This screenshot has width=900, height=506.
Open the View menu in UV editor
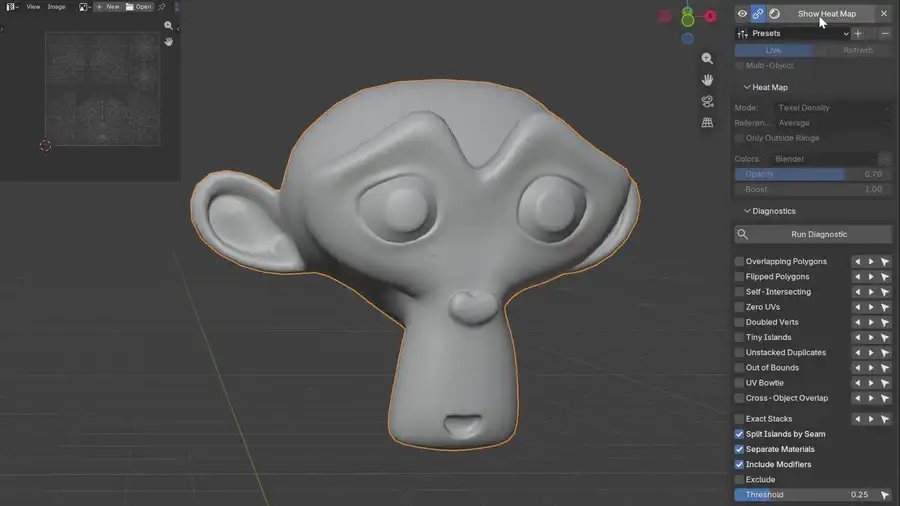click(33, 7)
